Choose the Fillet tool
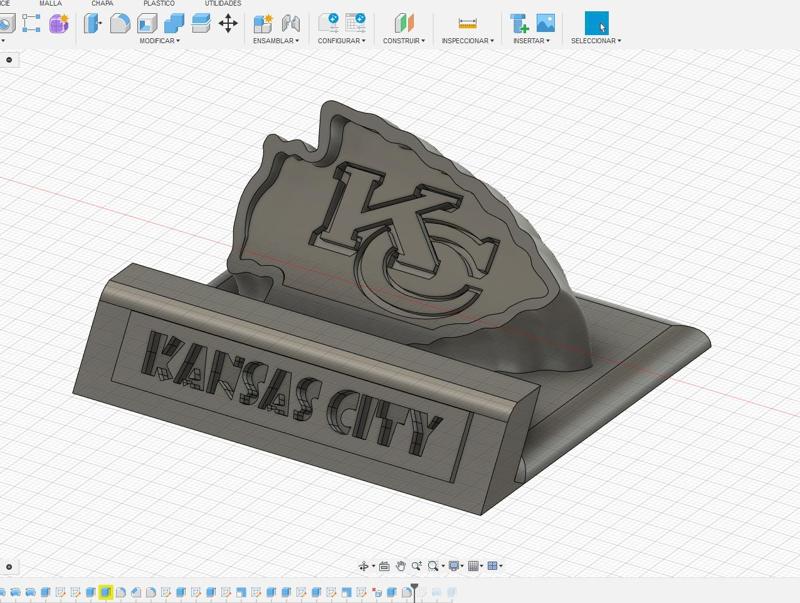The height and width of the screenshot is (603, 800). pos(120,23)
